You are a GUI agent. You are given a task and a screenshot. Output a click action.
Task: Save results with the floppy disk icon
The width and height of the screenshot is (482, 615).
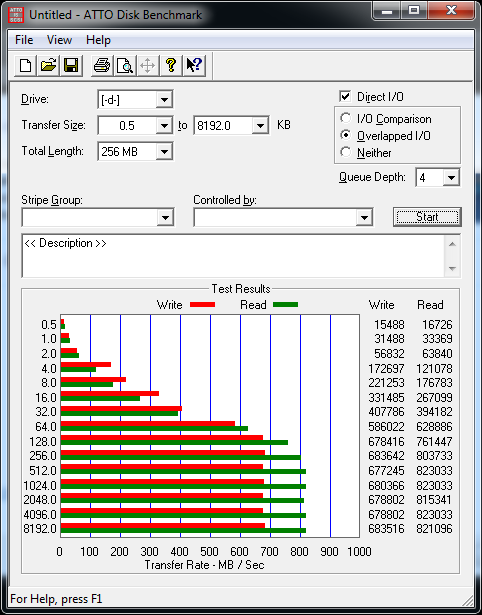tap(71, 65)
